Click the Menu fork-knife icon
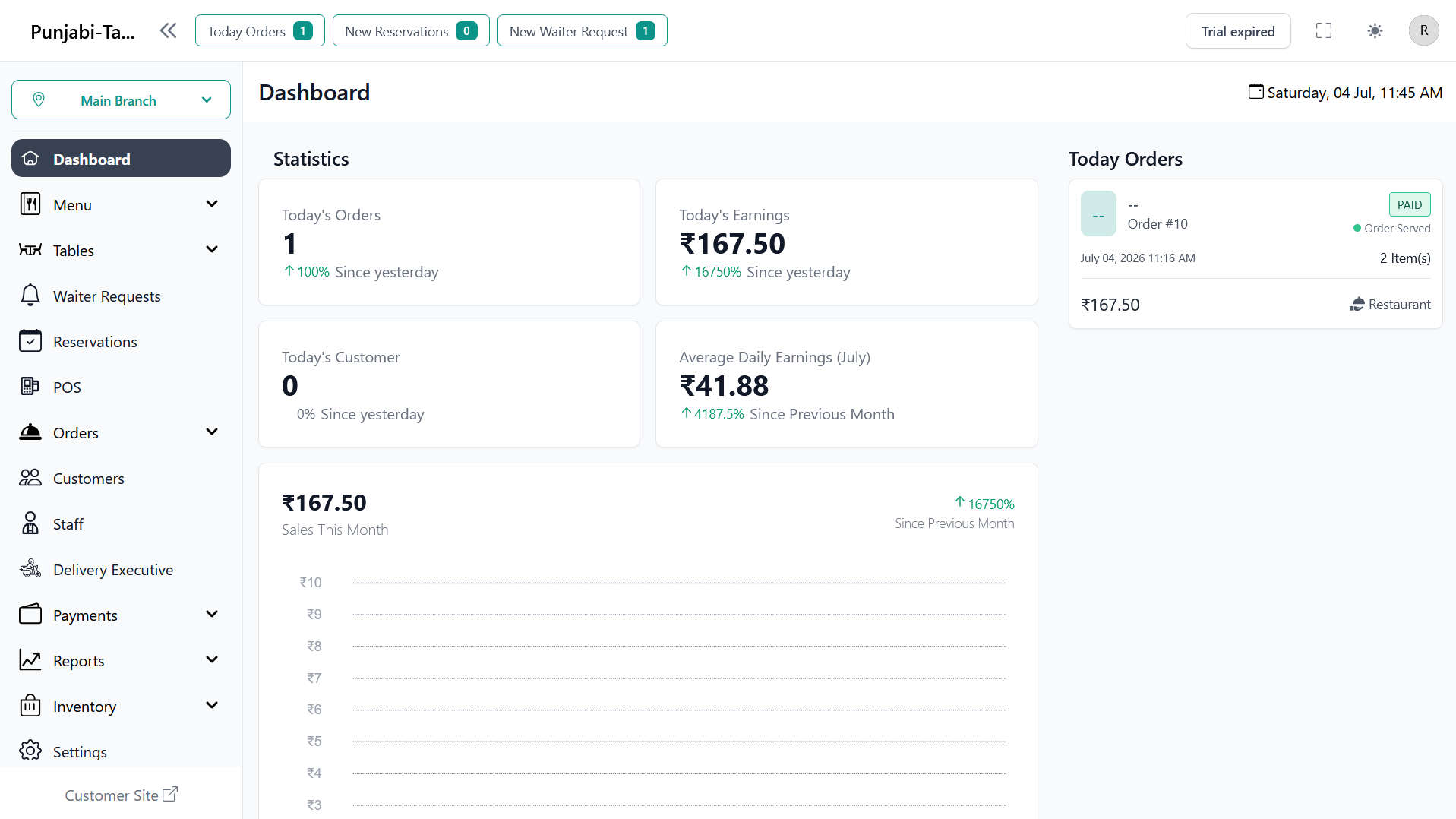This screenshot has width=1456, height=819. click(30, 204)
